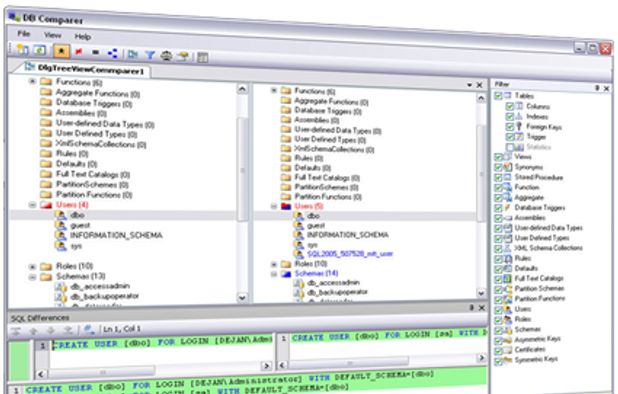618x394 pixels.
Task: Close the SQL Differences panel
Action: point(482,308)
